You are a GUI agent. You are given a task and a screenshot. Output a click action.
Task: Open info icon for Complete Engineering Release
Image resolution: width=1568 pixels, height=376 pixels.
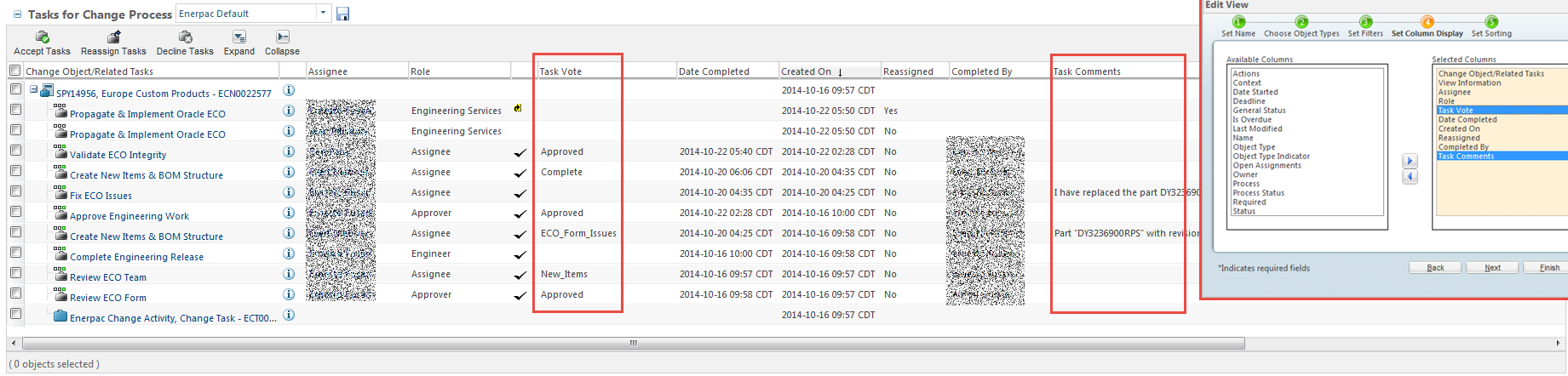tap(289, 254)
